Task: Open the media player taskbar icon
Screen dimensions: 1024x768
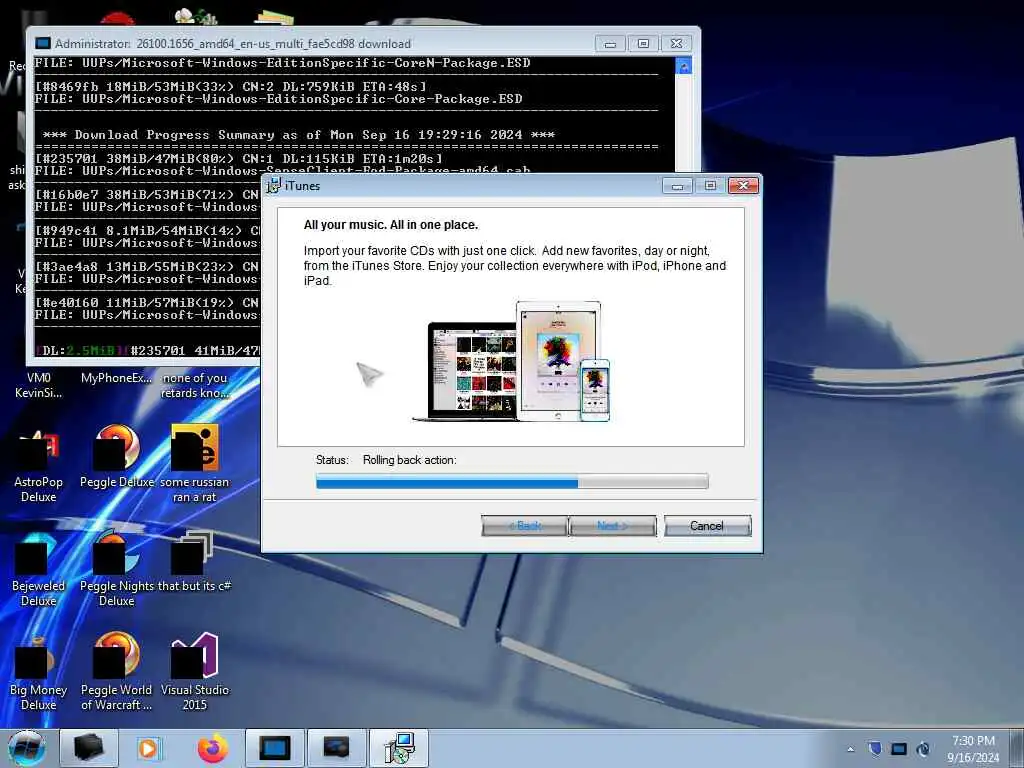Action: [148, 748]
